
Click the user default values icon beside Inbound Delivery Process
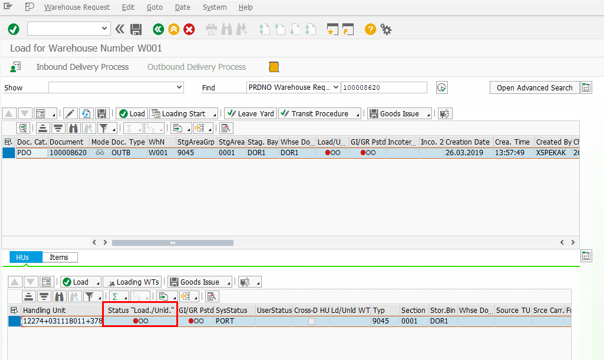pos(15,67)
